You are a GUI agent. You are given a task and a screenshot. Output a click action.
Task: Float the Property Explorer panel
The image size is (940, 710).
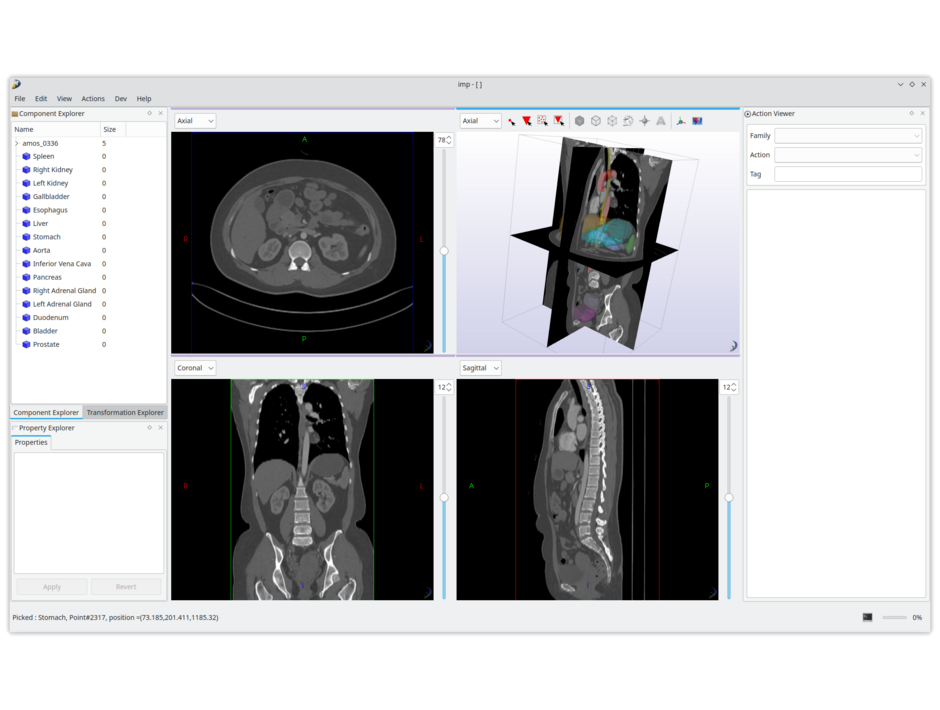coord(149,428)
